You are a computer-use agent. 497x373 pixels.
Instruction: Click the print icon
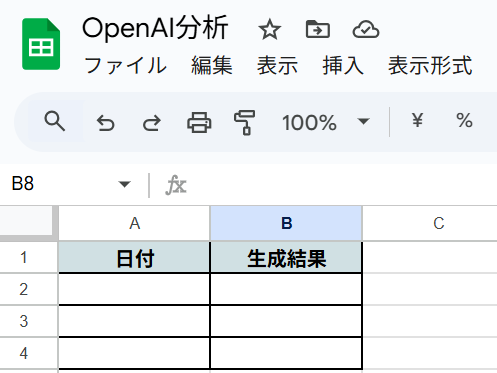[x=199, y=123]
